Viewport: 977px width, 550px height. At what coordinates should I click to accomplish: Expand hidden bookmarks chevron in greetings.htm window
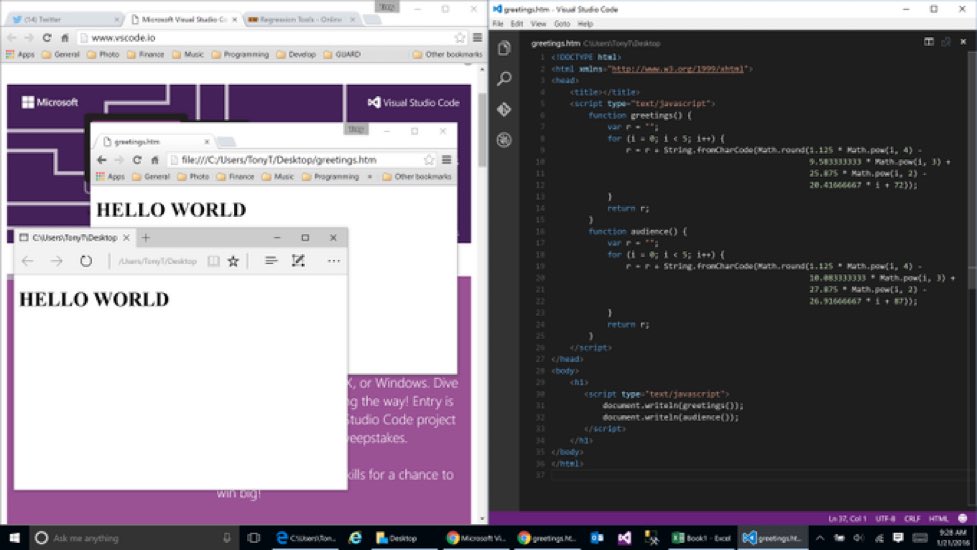[369, 176]
